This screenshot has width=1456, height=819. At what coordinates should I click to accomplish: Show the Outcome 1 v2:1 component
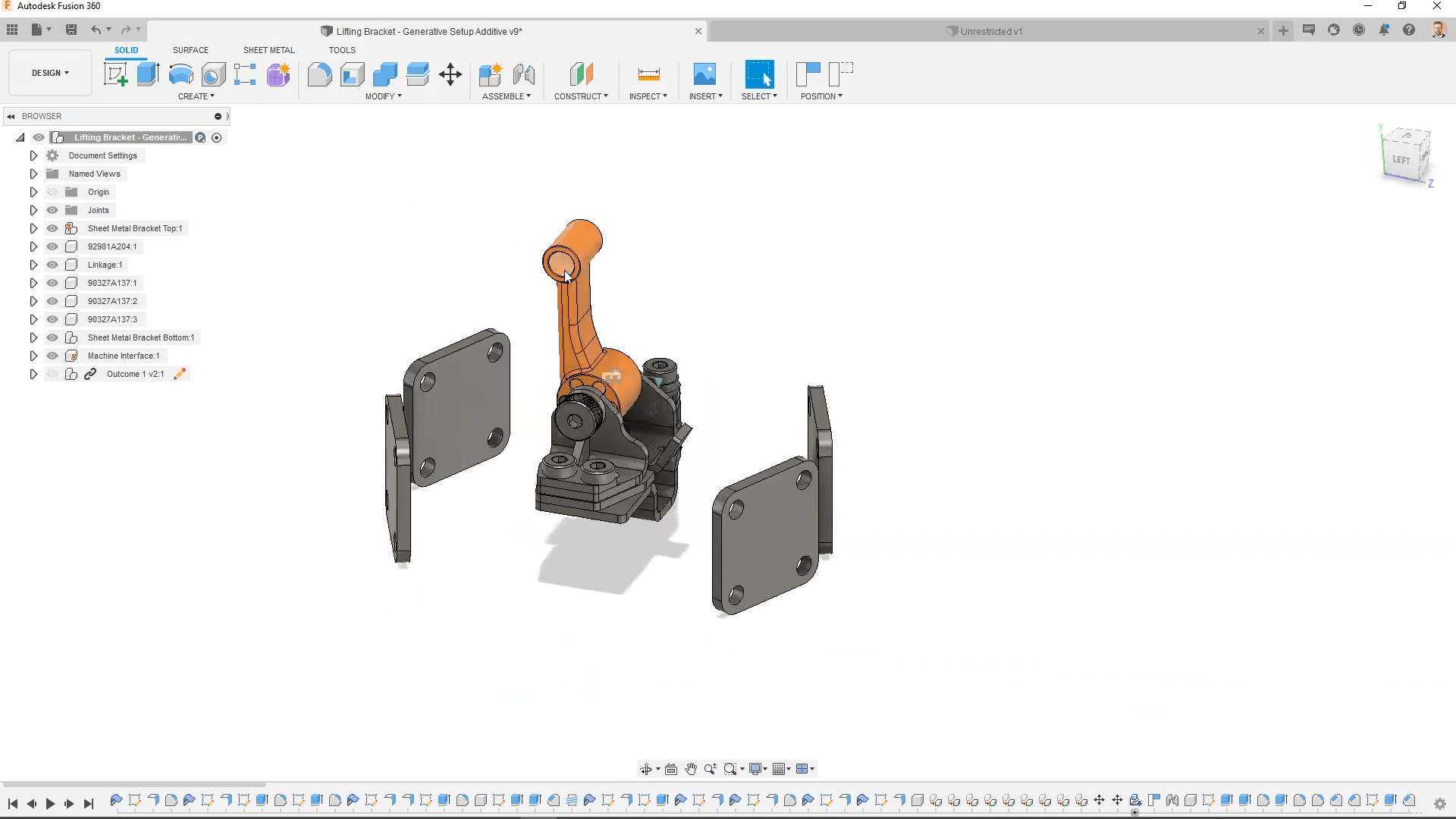(x=52, y=373)
